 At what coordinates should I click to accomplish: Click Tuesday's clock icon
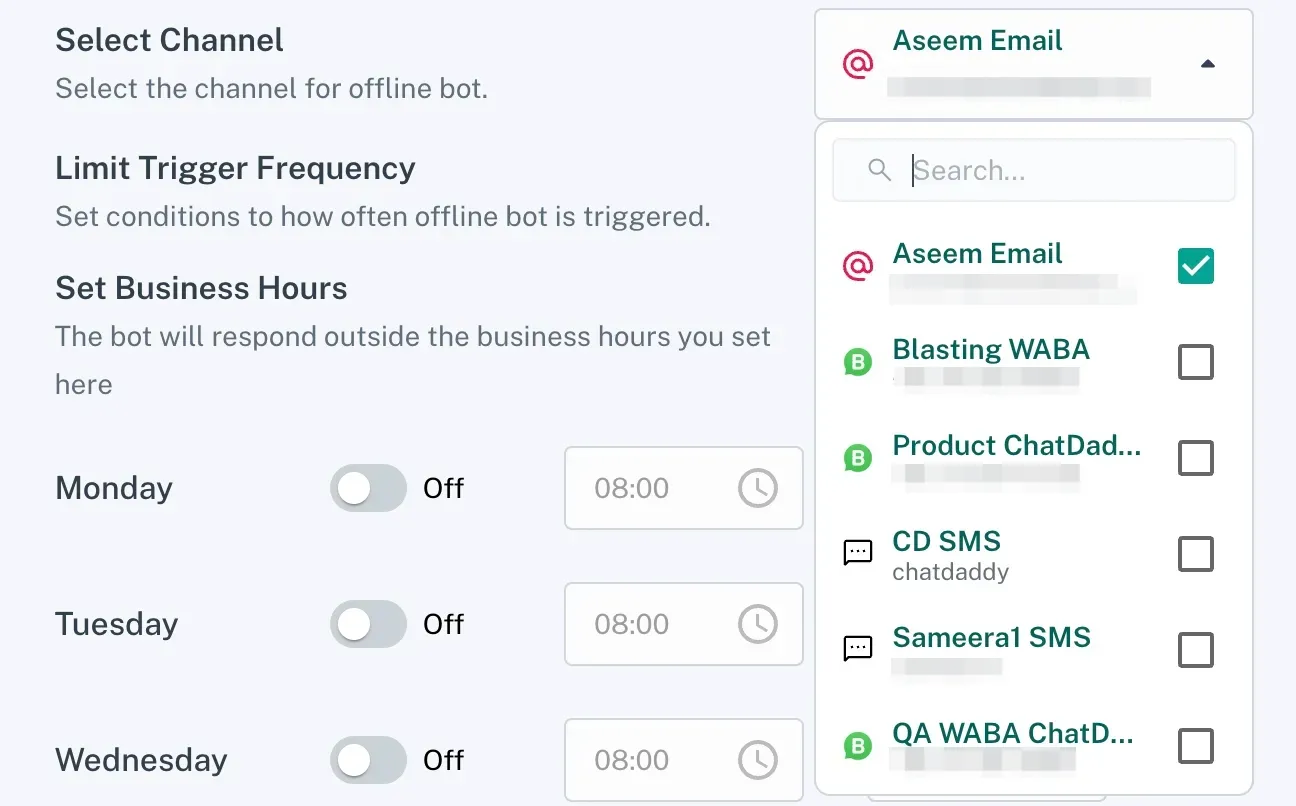pyautogui.click(x=757, y=624)
